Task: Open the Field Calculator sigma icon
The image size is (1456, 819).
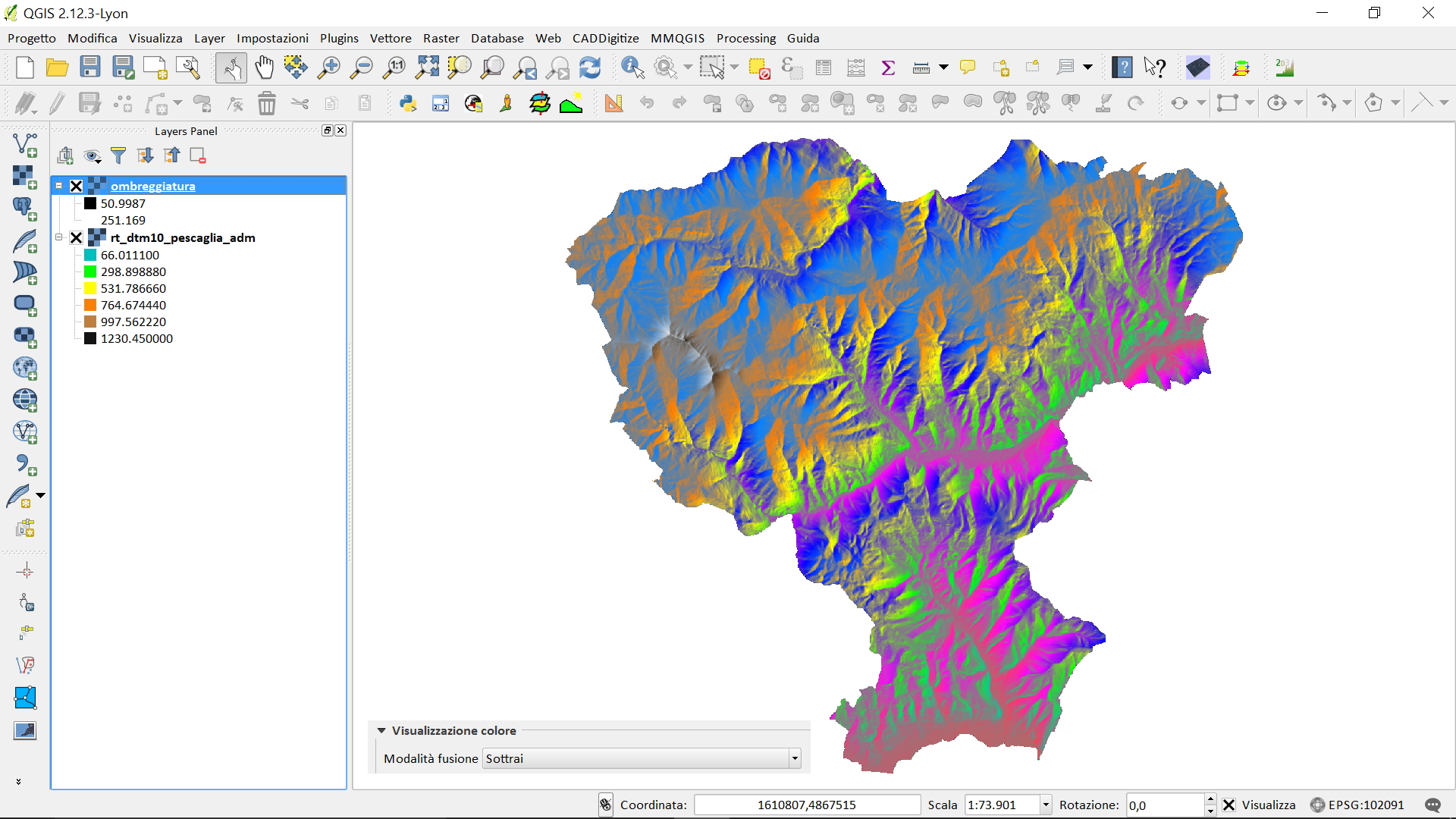Action: click(x=888, y=67)
